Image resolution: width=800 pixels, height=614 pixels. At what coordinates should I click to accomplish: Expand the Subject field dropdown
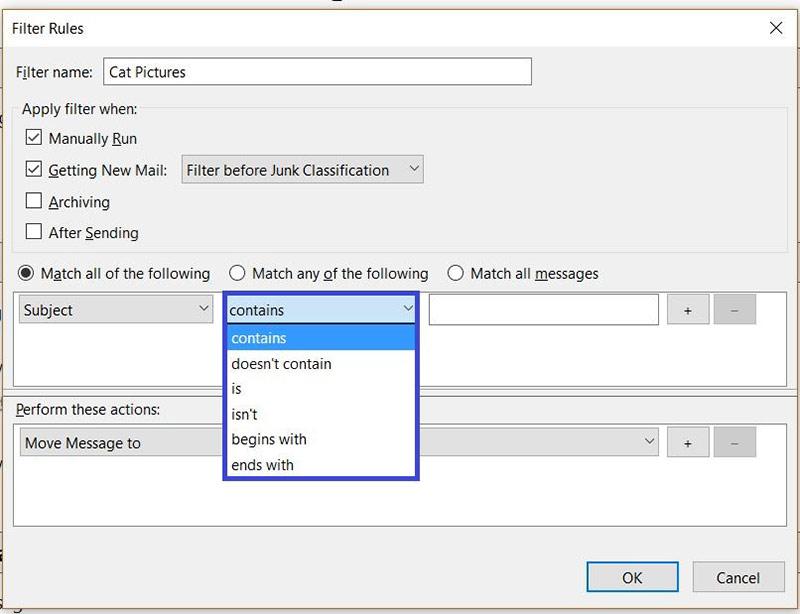pyautogui.click(x=116, y=310)
